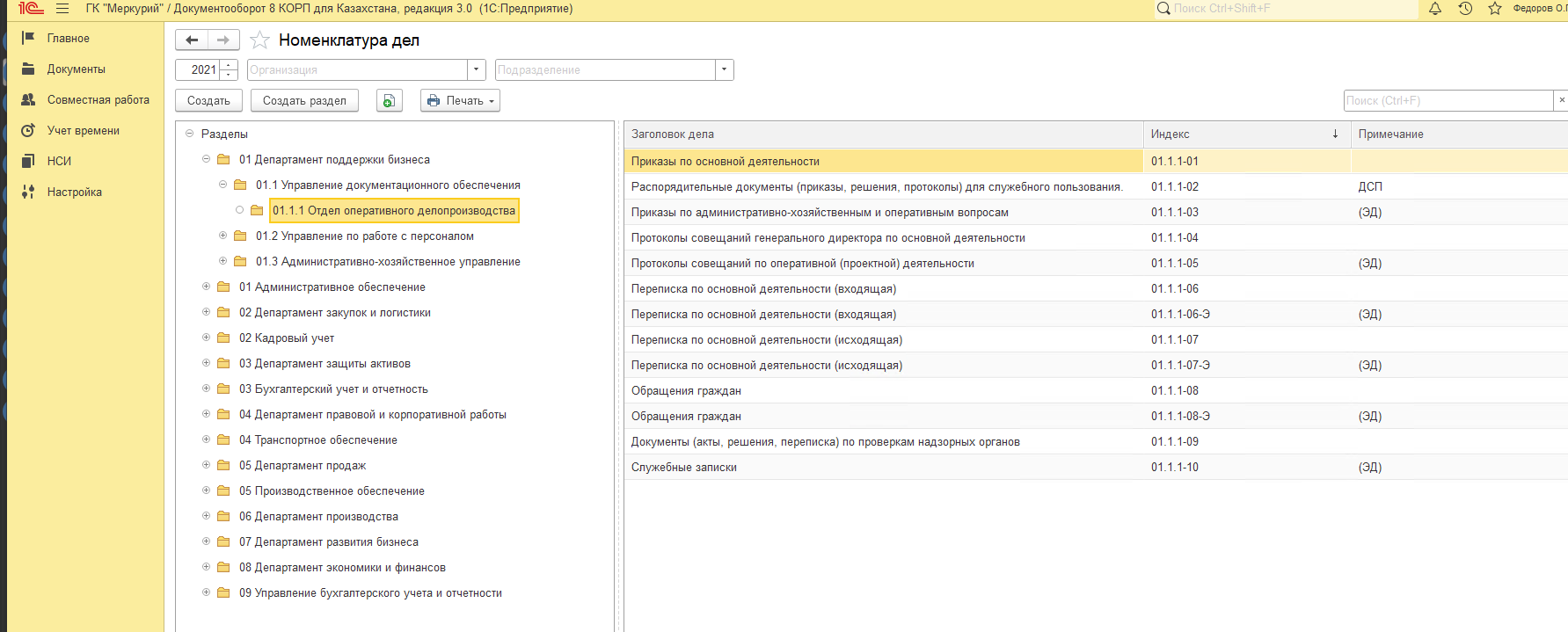Click the forward navigation arrow
Viewport: 1568px width, 632px height.
[x=223, y=40]
